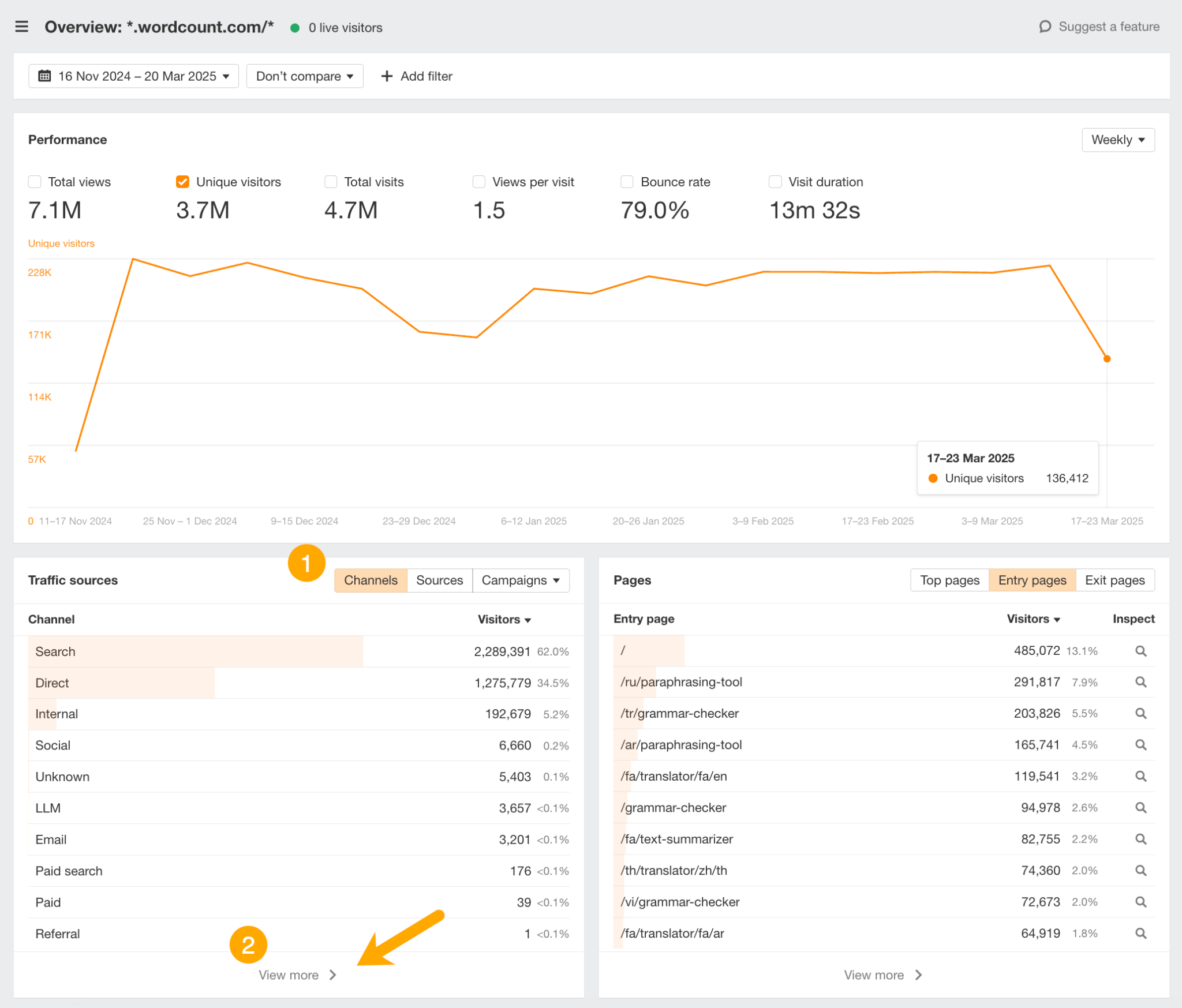Check the Total views checkbox
Screen dimensions: 1182x1008
pyautogui.click(x=35, y=181)
